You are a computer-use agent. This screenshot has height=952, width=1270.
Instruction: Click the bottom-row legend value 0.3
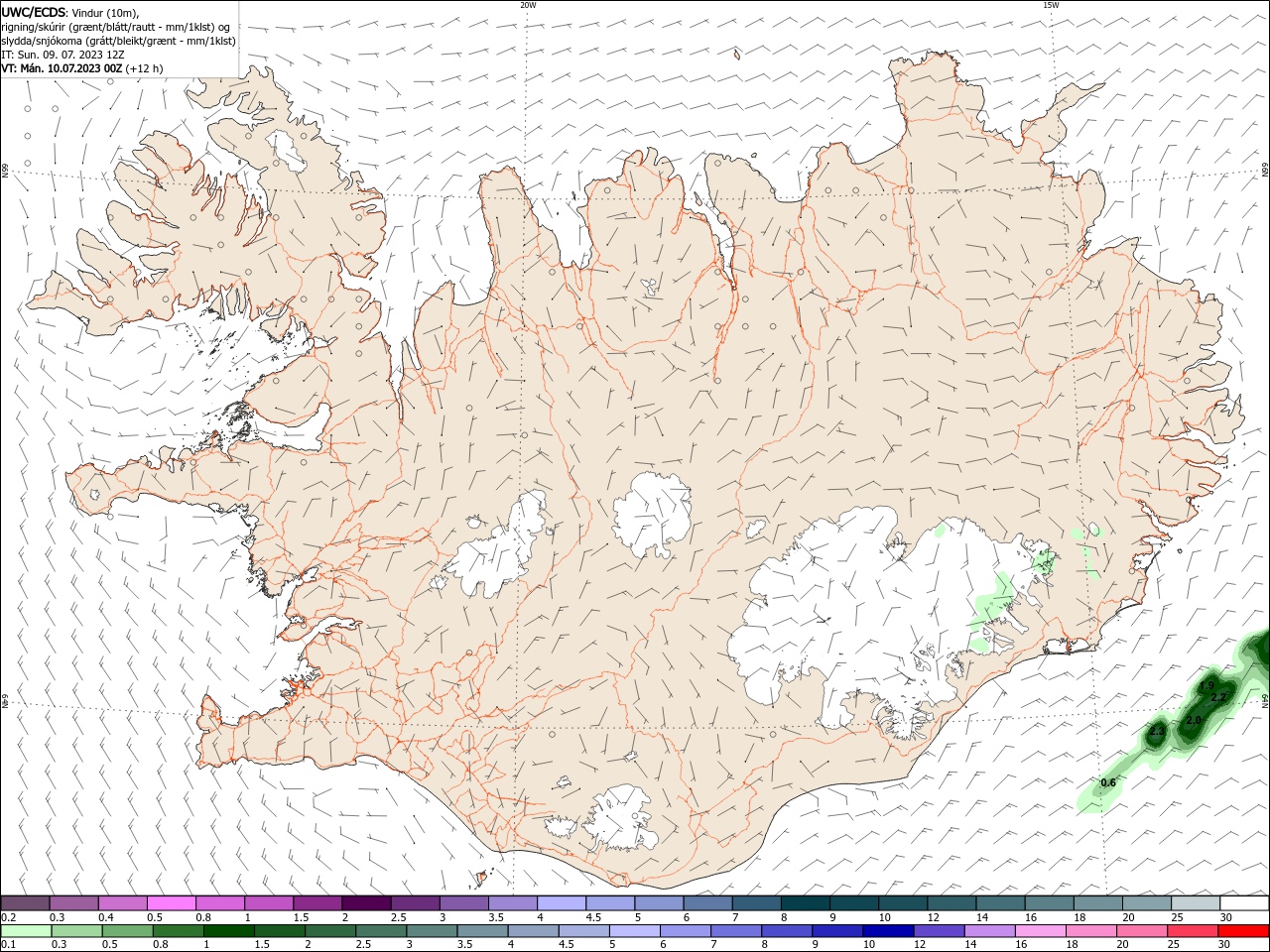60,945
